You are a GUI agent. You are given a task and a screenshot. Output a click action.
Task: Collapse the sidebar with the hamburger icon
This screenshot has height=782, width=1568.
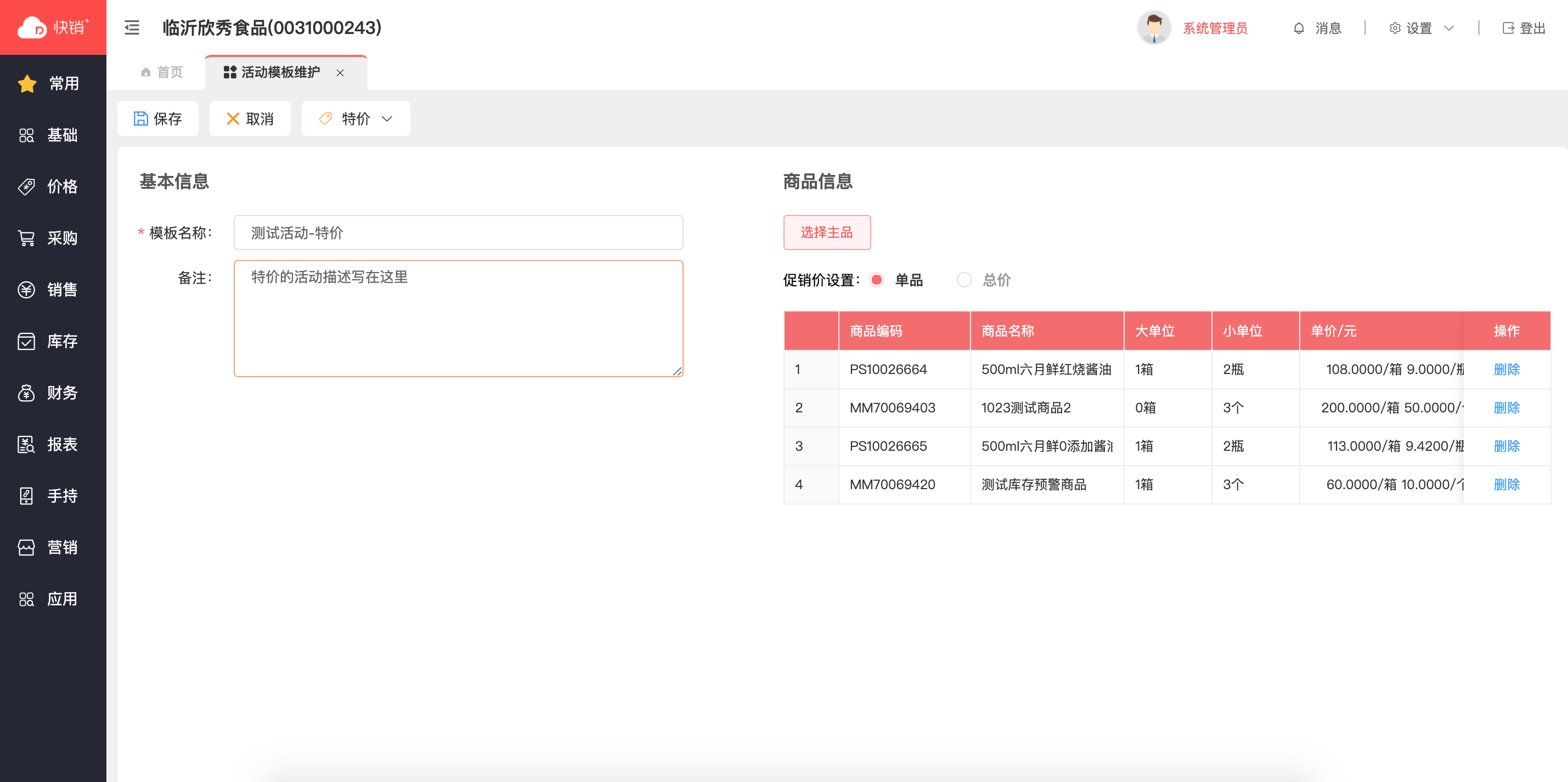tap(132, 28)
